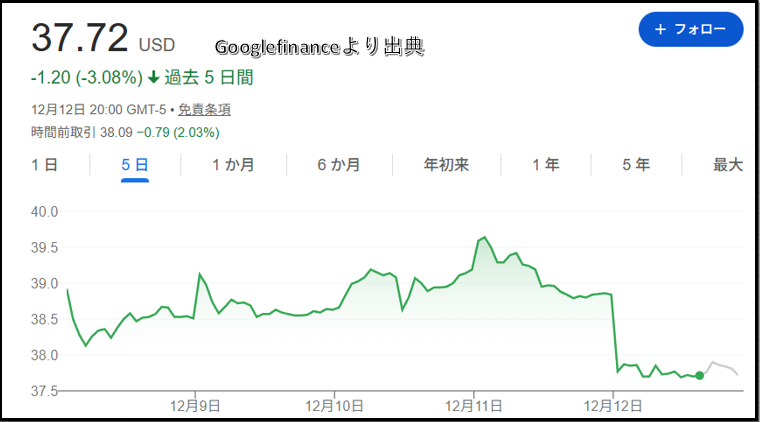
Task: Show the 年初来 year-to-date chart
Action: pos(446,165)
